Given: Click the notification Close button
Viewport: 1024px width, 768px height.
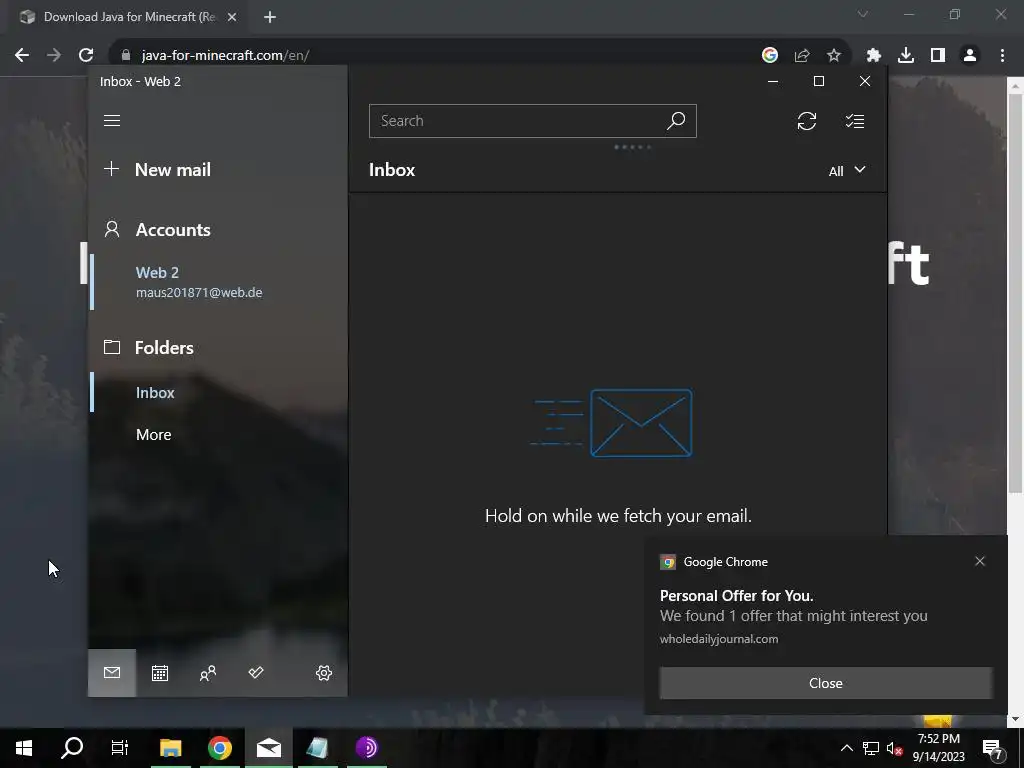Looking at the screenshot, I should [x=825, y=683].
